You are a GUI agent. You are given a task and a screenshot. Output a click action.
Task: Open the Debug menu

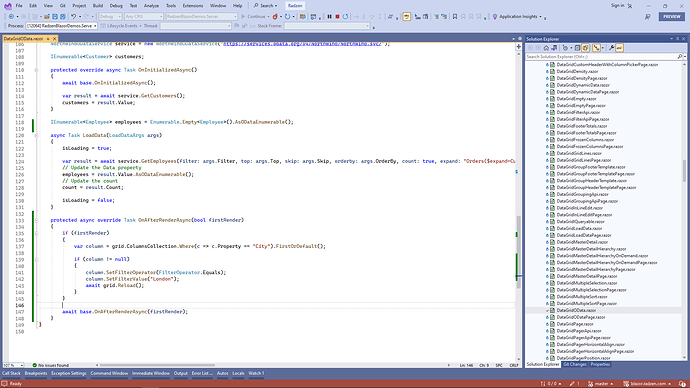[116, 6]
